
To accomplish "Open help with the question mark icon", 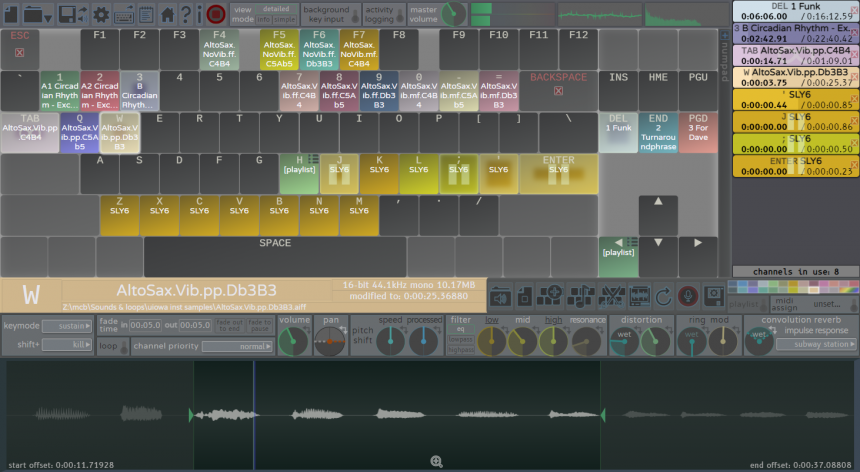I will click(186, 14).
